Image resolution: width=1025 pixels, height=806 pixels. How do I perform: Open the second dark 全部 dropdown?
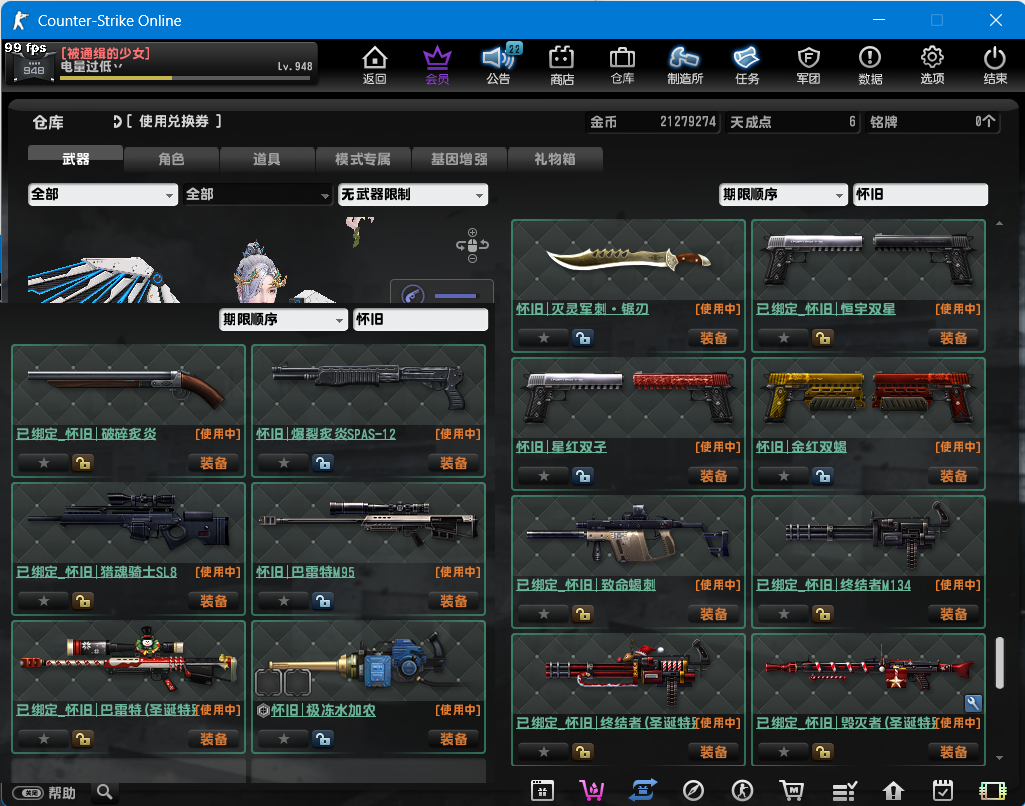(257, 194)
